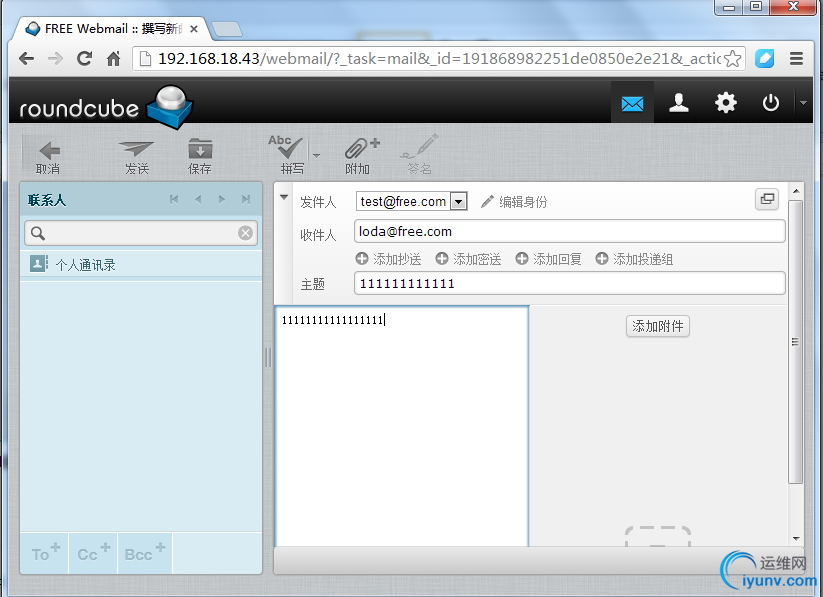Open compose in new window icon
823x597 pixels.
(x=767, y=199)
